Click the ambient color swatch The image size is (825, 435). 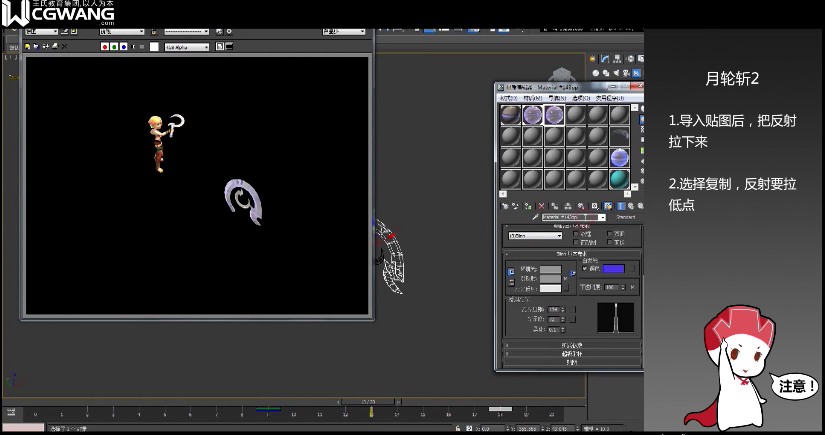click(550, 269)
